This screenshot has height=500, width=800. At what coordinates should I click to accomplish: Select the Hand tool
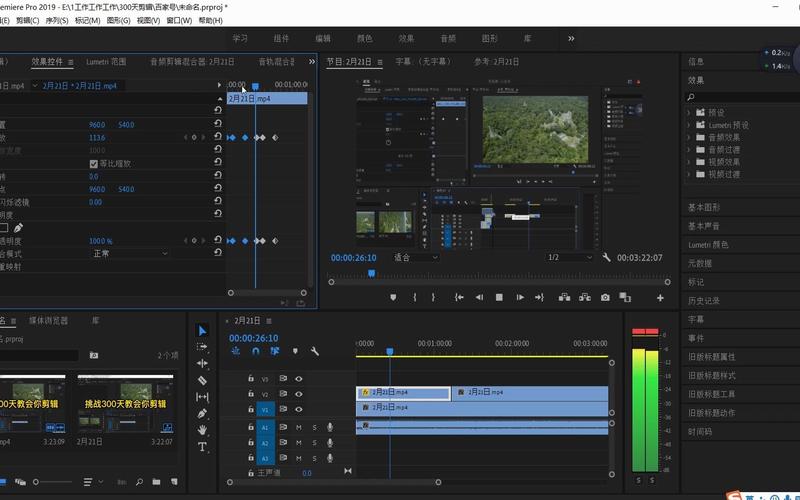tap(202, 430)
